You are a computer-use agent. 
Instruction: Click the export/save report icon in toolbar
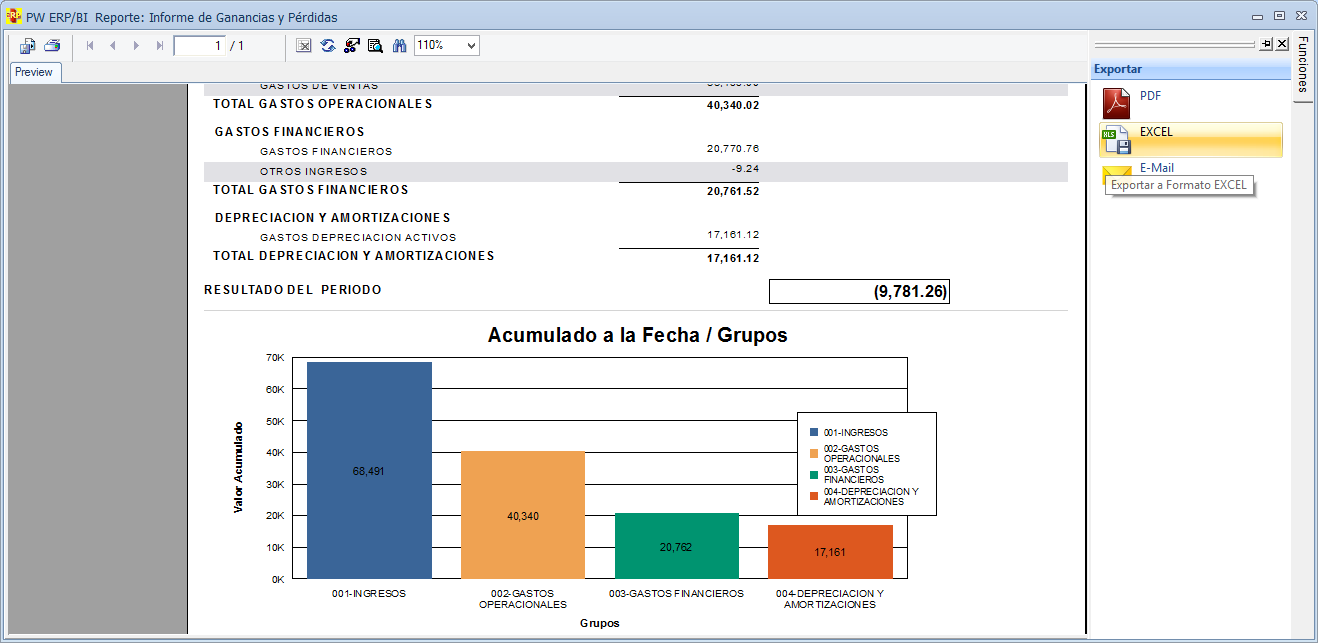point(27,46)
